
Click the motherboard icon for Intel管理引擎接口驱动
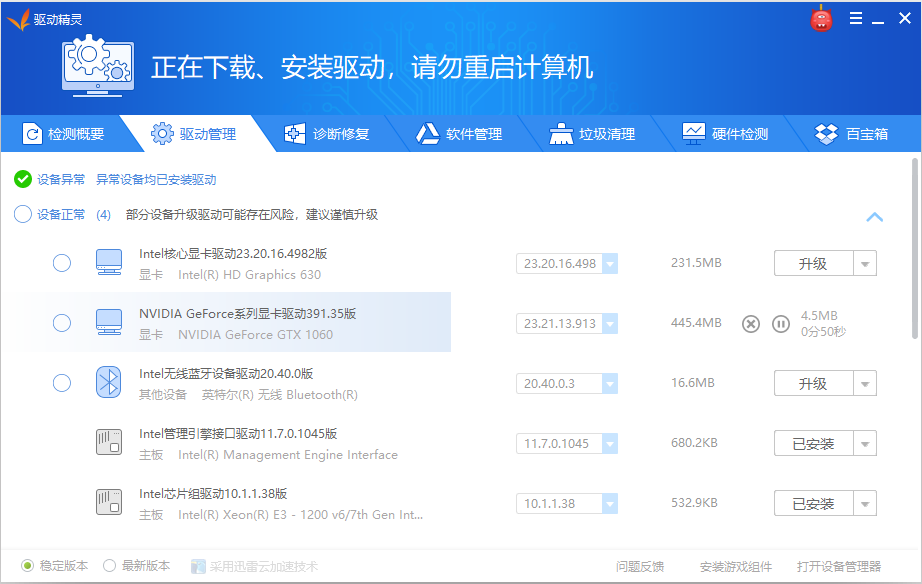pos(108,442)
